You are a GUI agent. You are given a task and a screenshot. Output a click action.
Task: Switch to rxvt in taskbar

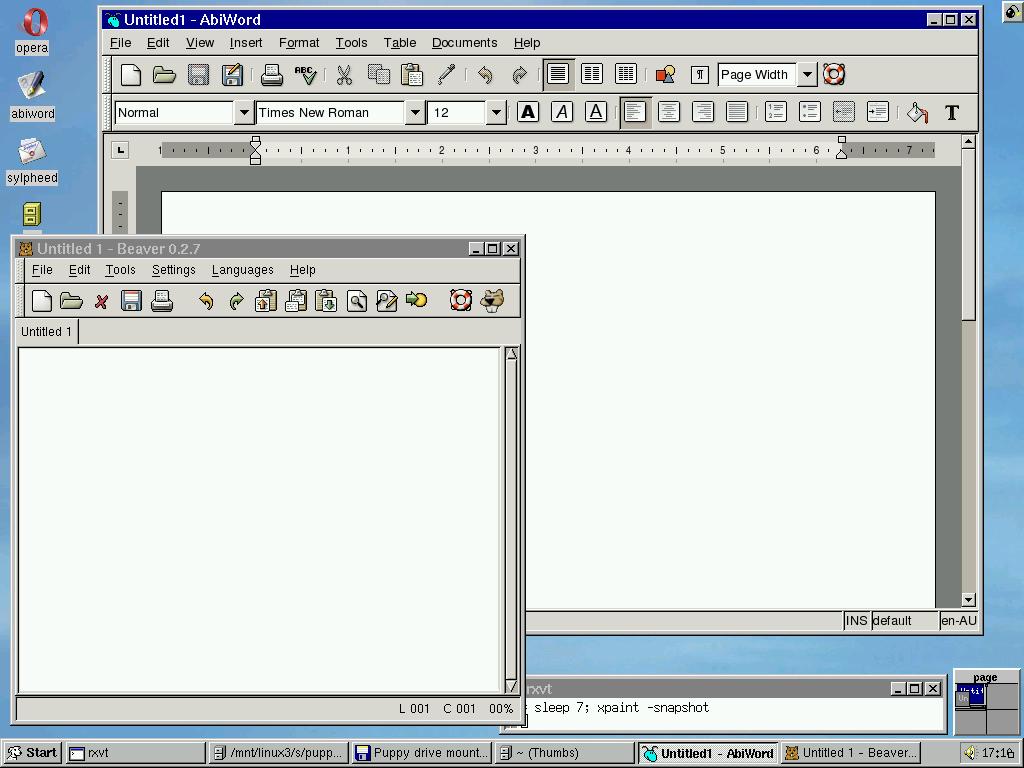136,753
